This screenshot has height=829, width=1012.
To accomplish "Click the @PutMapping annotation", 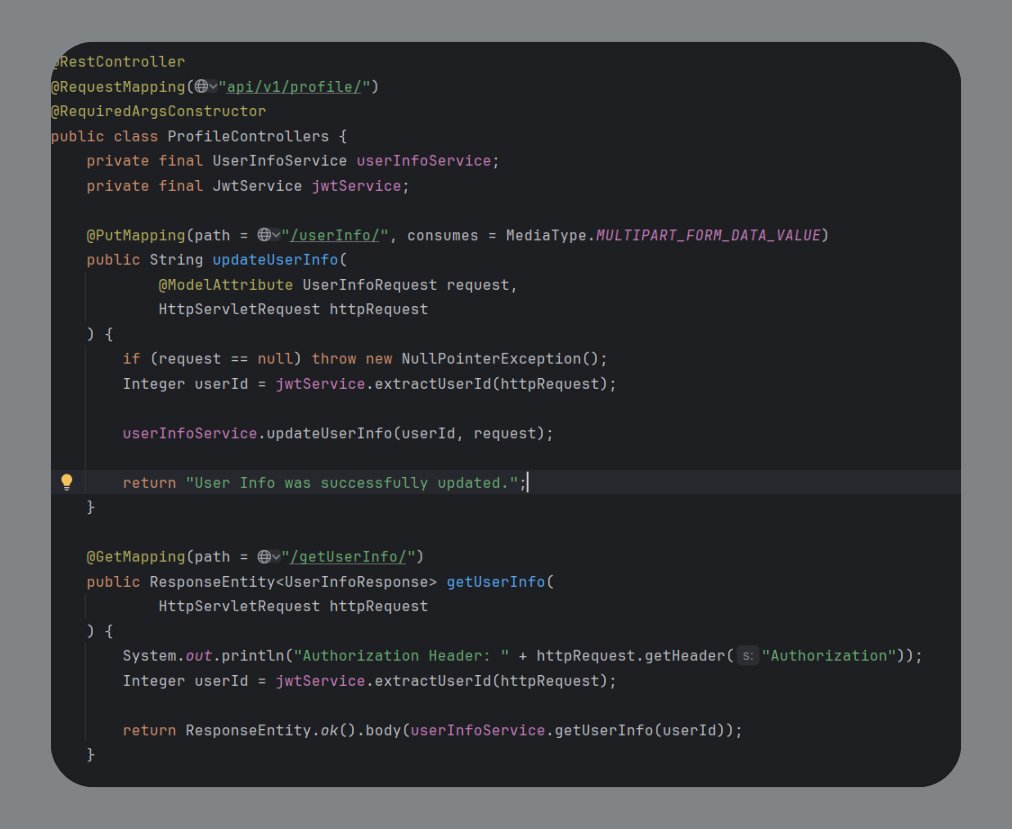I will (136, 235).
